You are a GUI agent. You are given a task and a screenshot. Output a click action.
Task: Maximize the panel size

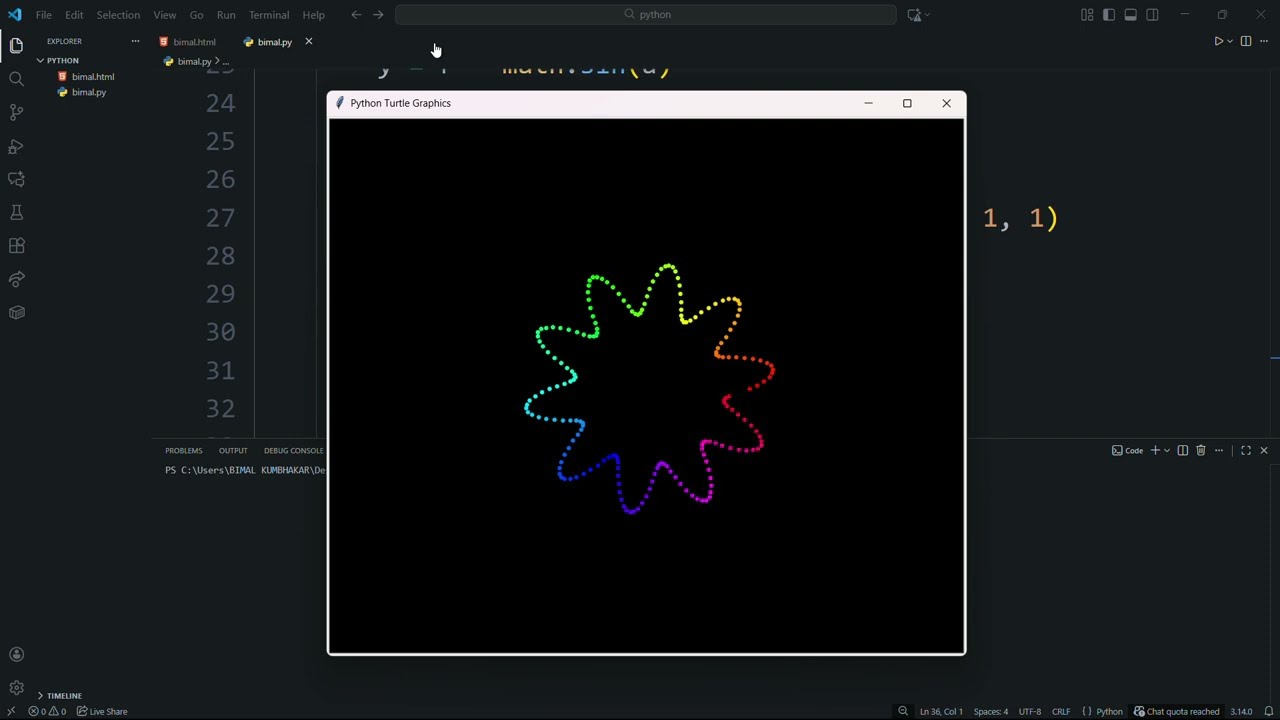click(x=1246, y=451)
